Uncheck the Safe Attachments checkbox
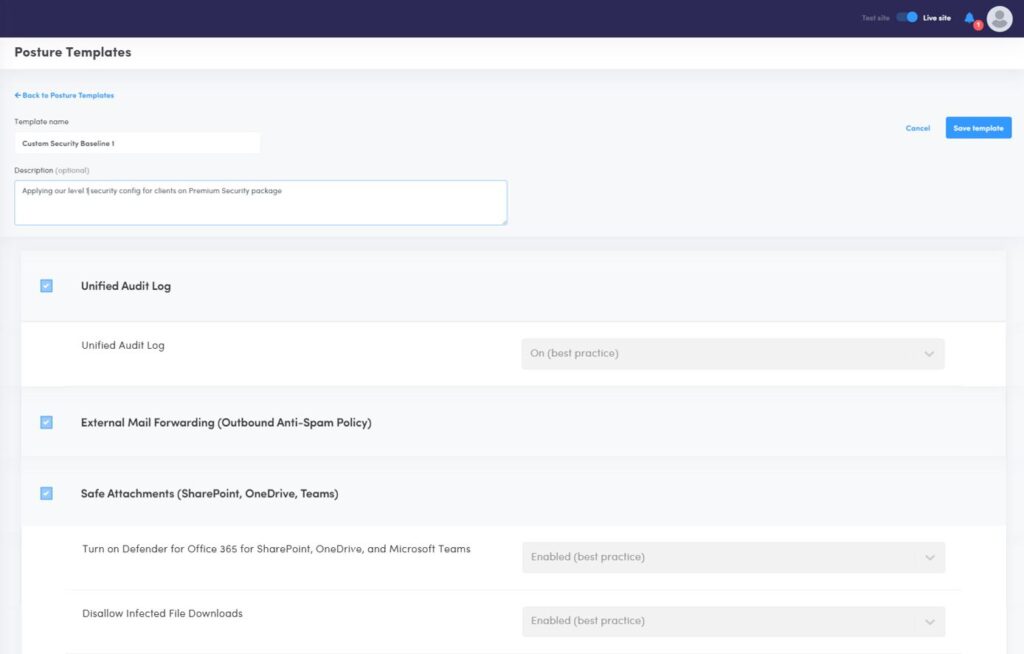Viewport: 1024px width, 654px height. [x=46, y=493]
